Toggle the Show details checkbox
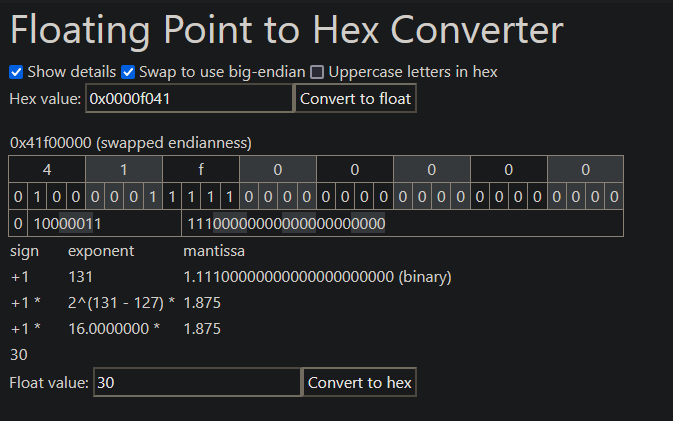 pos(16,72)
